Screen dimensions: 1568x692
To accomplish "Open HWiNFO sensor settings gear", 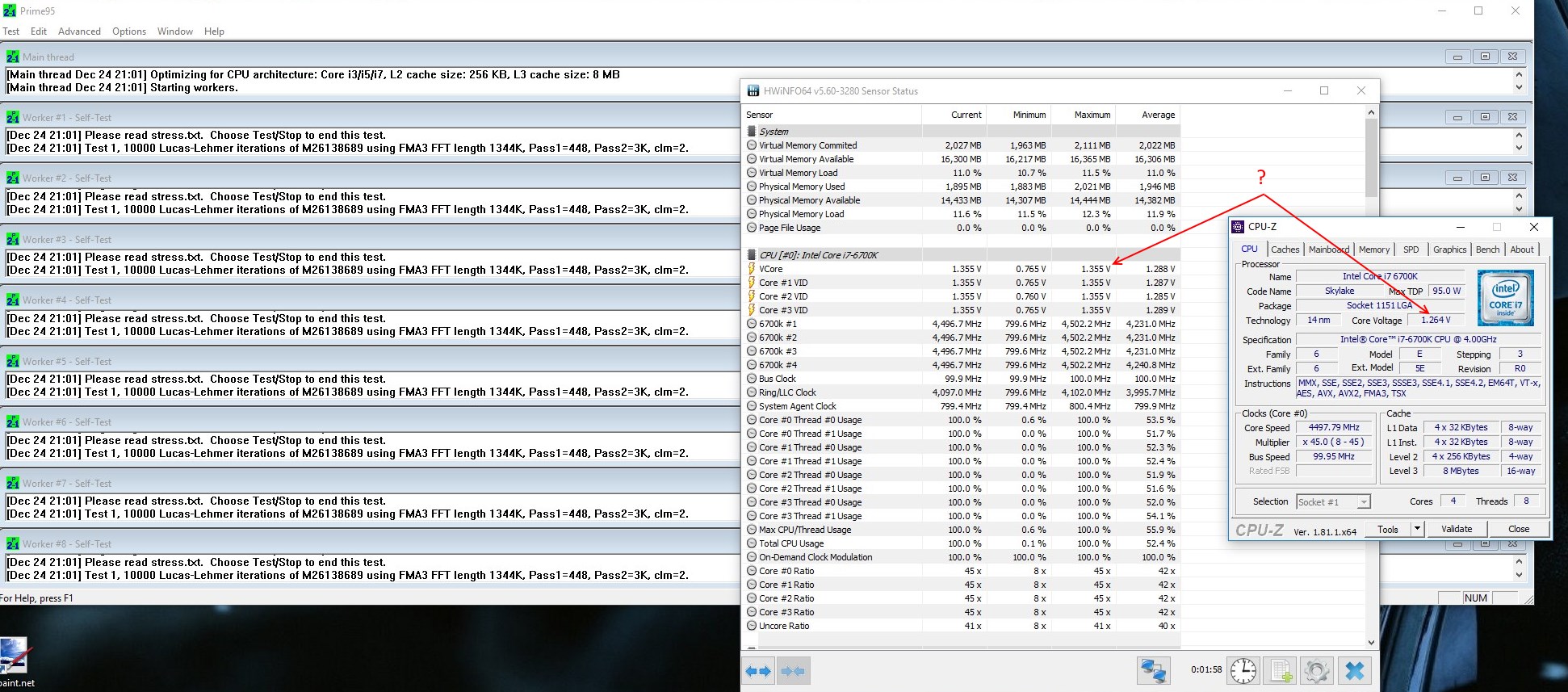I will point(1316,670).
